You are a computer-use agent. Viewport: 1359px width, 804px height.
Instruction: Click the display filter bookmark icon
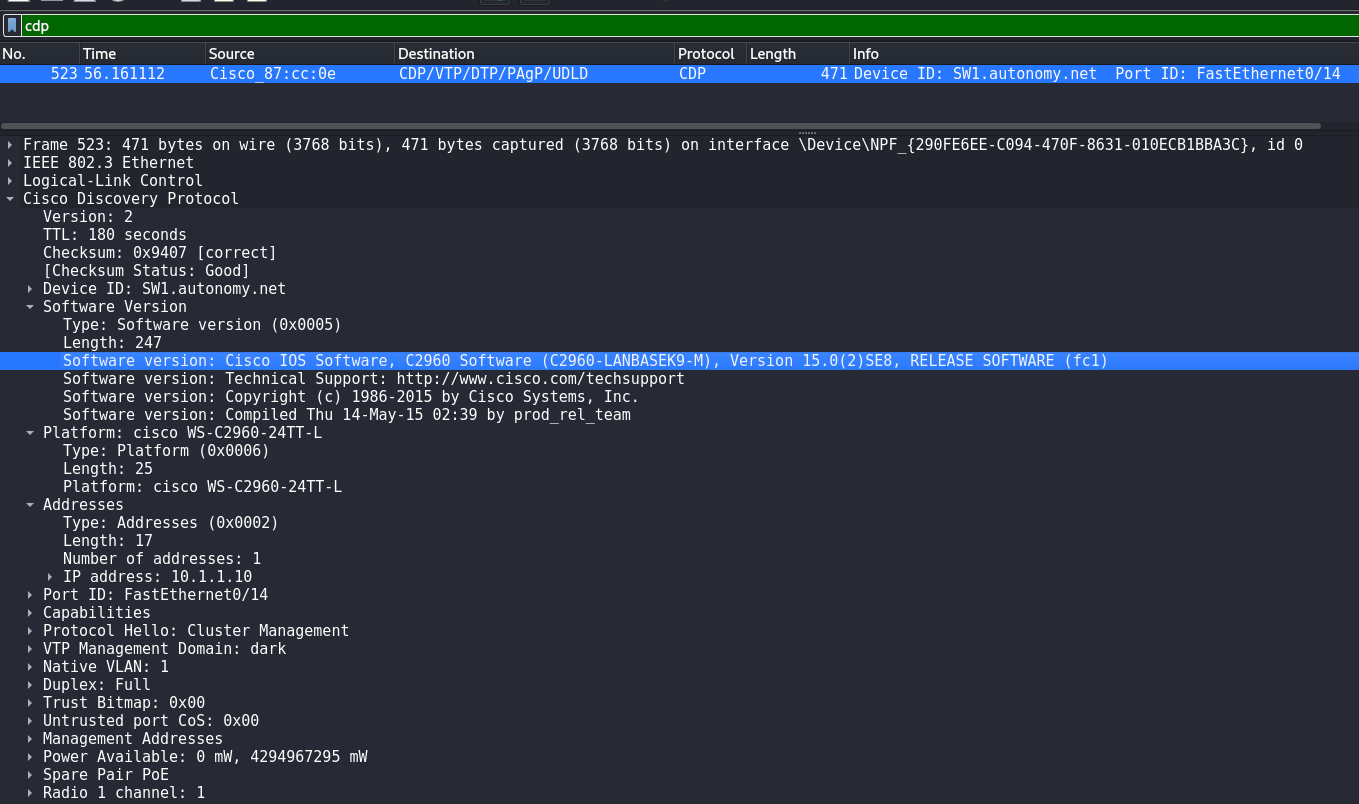pyautogui.click(x=11, y=26)
